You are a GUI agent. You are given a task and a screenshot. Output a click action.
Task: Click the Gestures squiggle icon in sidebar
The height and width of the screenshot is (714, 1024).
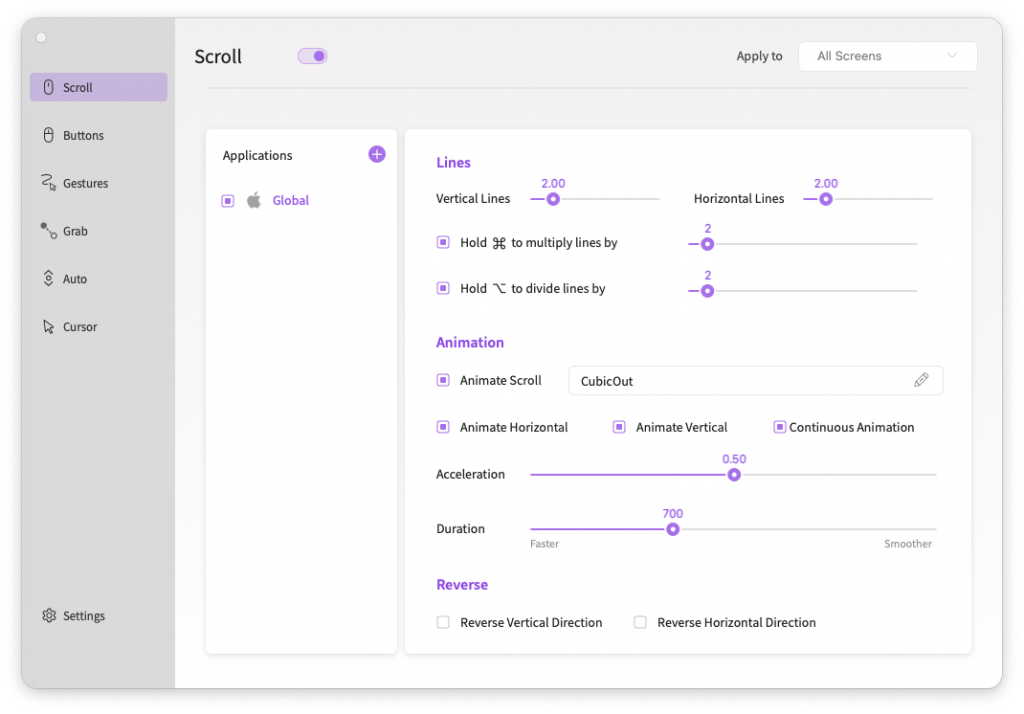pos(48,182)
